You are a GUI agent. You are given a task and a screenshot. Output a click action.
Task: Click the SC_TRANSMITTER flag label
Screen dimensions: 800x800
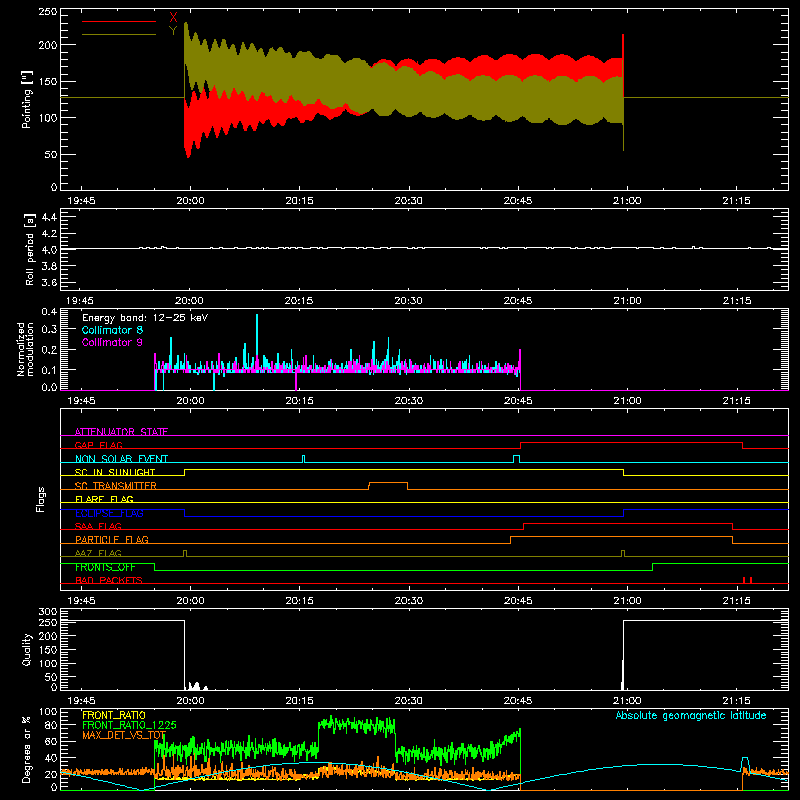[x=116, y=486]
